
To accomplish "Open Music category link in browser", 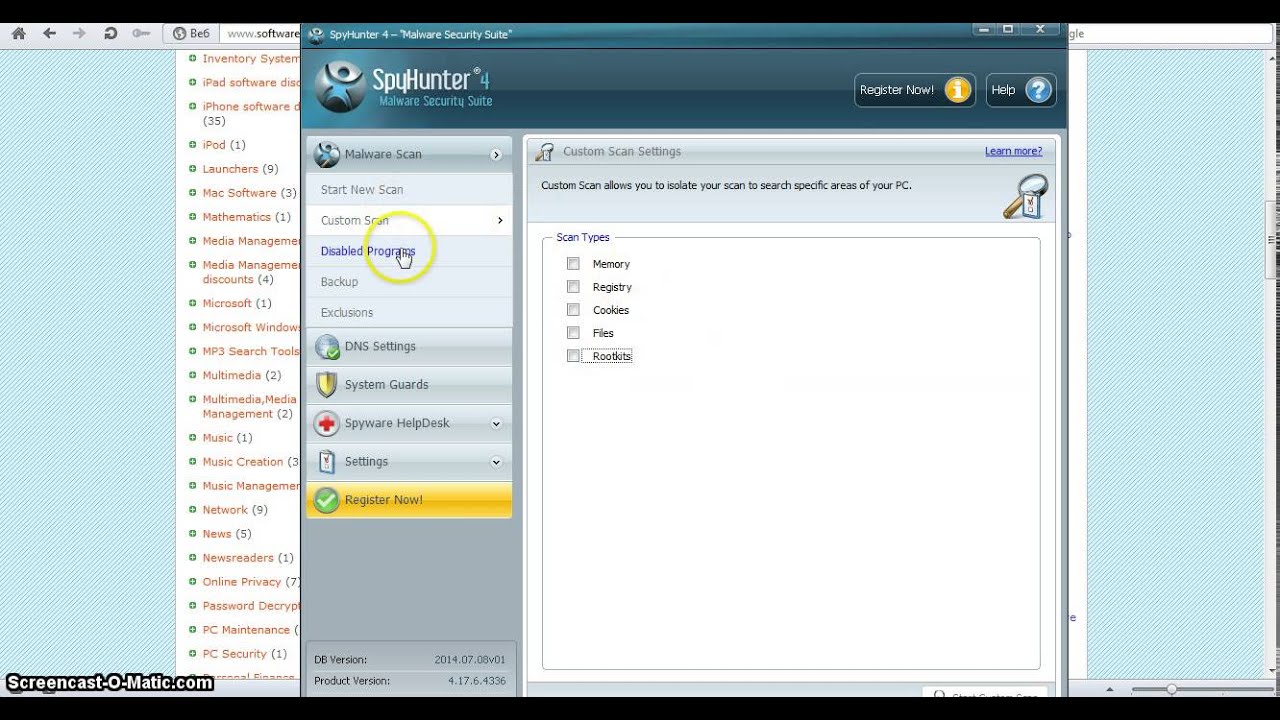I will (x=217, y=438).
